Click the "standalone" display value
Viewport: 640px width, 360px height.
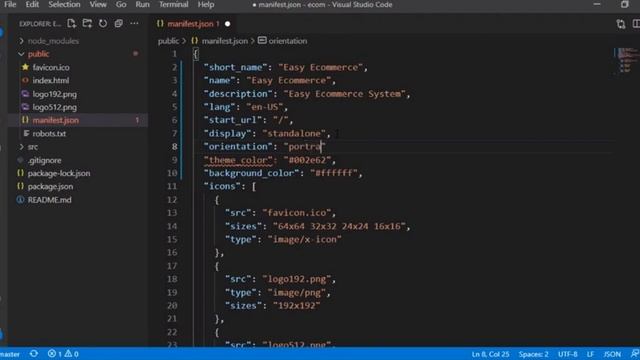coord(294,133)
